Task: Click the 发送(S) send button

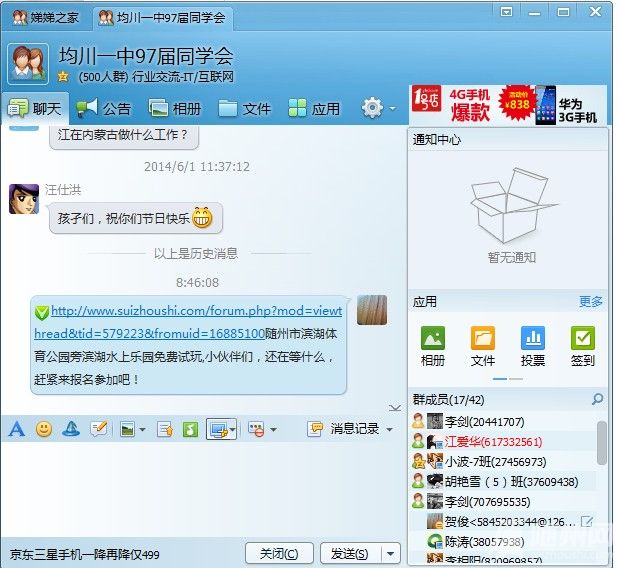Action: tap(351, 554)
